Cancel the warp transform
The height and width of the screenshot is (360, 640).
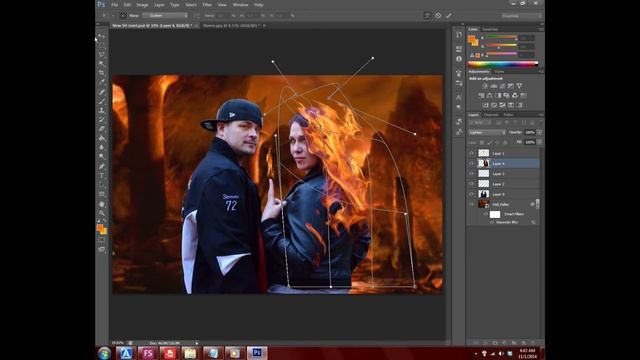tap(438, 16)
